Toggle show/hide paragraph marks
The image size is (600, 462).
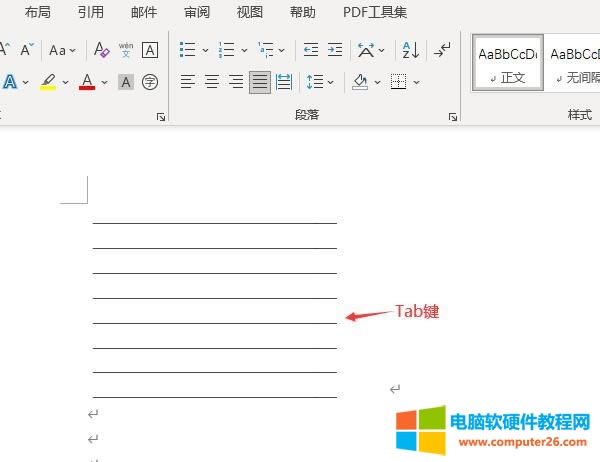442,50
